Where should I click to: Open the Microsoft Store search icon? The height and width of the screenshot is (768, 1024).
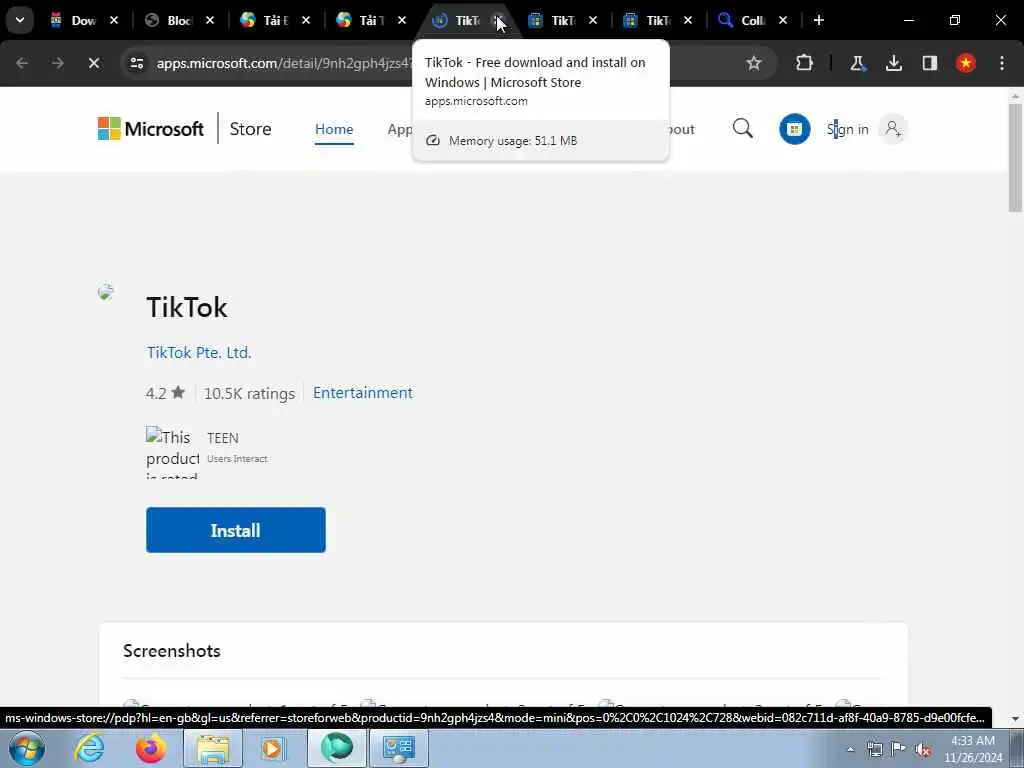click(743, 129)
